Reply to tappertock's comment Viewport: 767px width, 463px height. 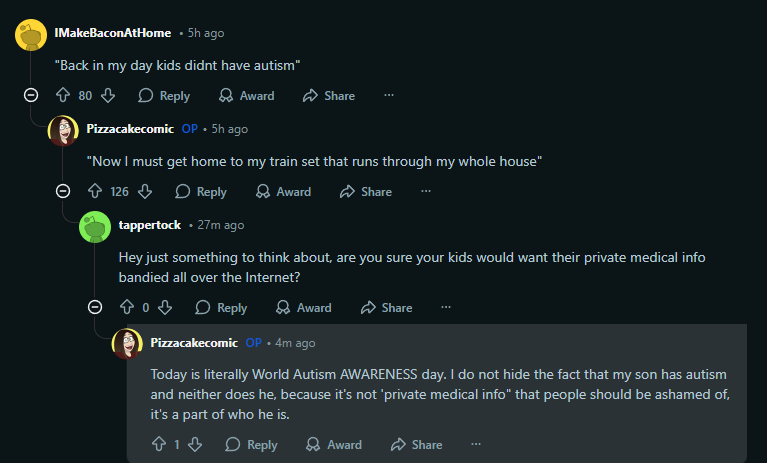221,308
